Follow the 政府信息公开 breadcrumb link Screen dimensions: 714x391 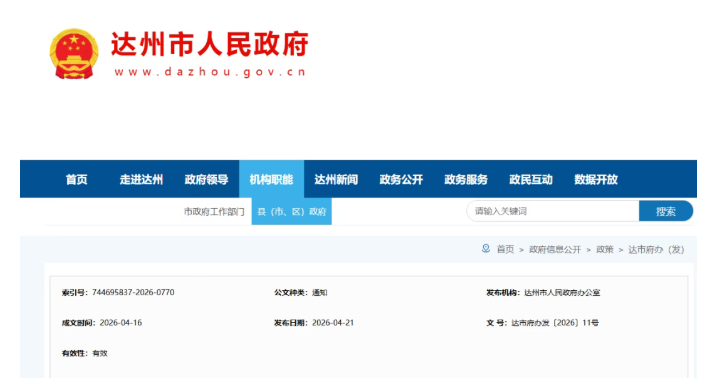555,249
